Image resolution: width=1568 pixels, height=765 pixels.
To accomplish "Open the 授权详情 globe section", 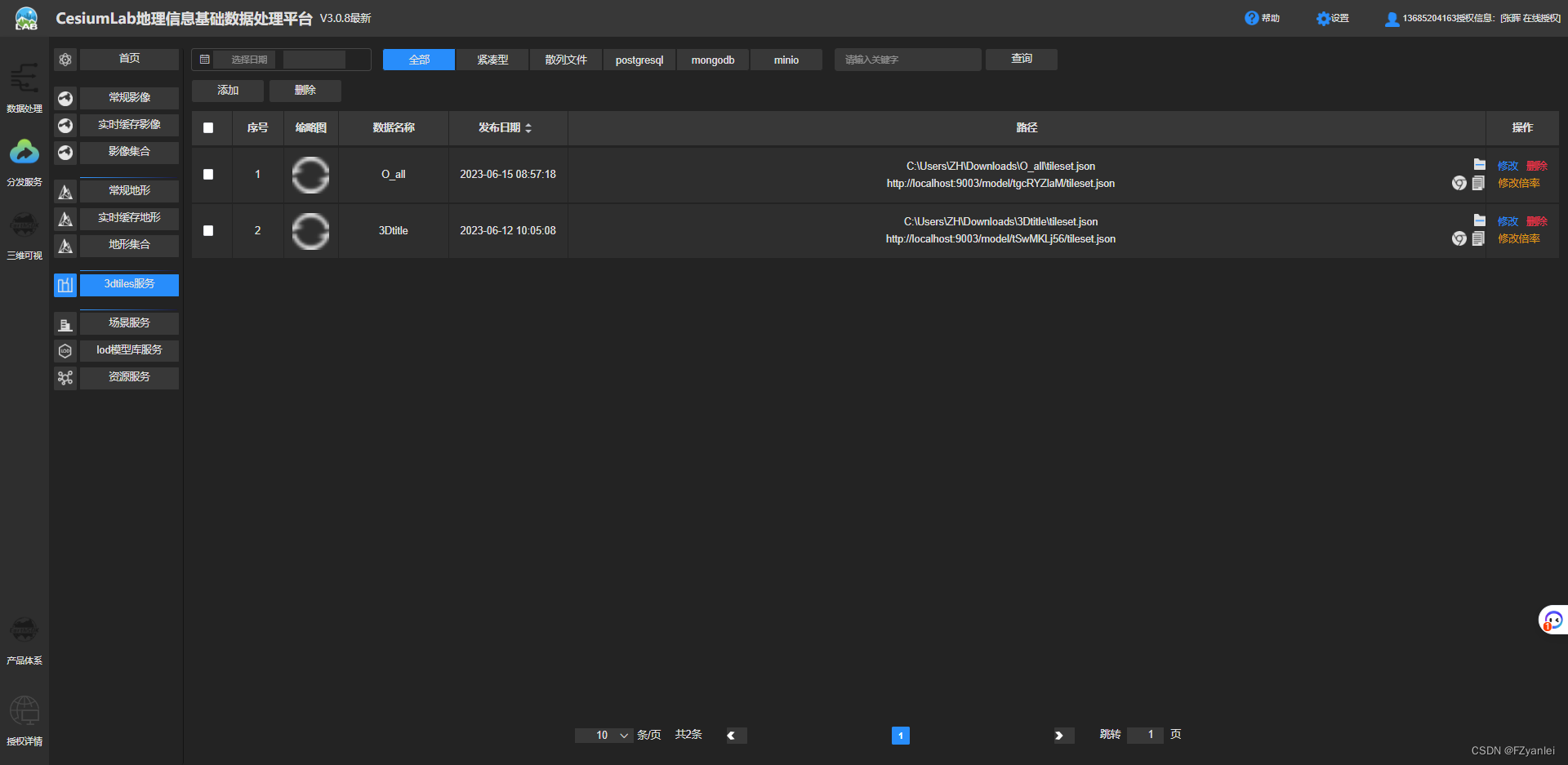I will pyautogui.click(x=24, y=720).
